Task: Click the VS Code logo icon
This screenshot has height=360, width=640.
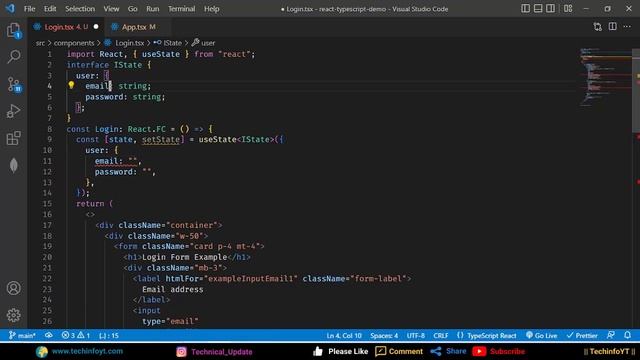Action: pyautogui.click(x=10, y=8)
